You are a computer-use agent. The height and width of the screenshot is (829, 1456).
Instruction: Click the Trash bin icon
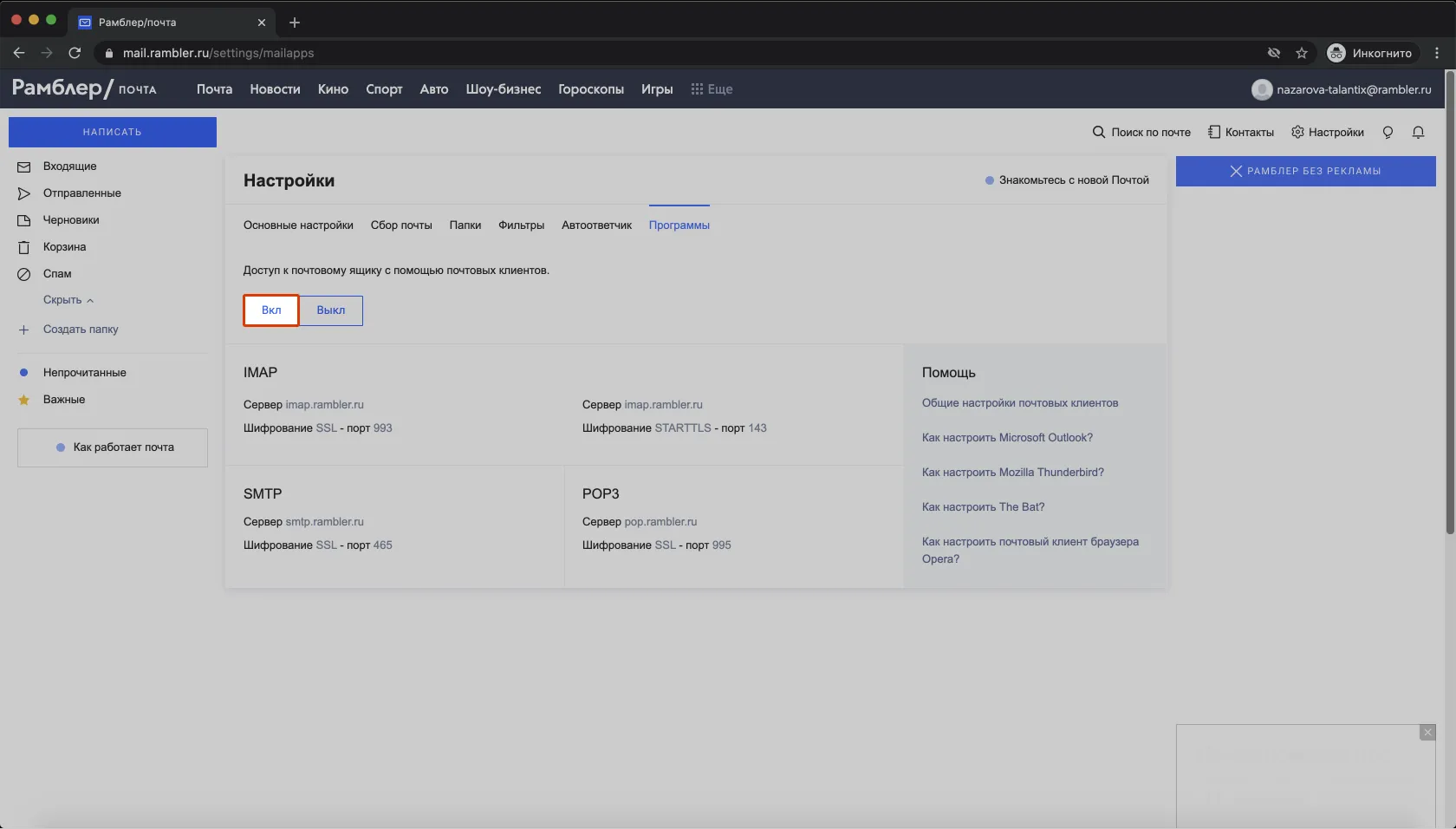click(24, 247)
